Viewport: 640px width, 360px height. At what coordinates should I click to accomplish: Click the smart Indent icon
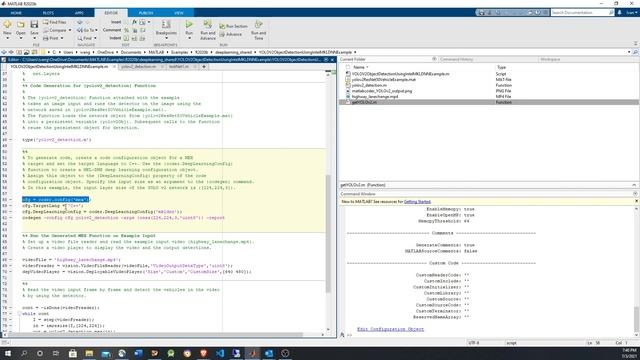click(127, 38)
